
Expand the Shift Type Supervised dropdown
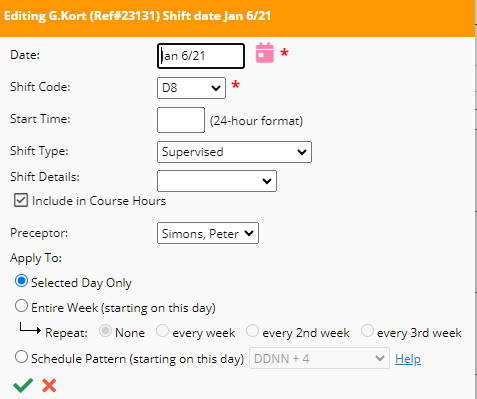click(234, 152)
